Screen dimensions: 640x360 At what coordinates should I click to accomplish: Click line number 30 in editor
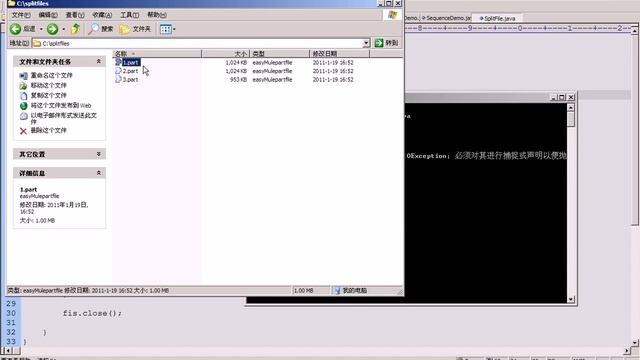click(11, 313)
